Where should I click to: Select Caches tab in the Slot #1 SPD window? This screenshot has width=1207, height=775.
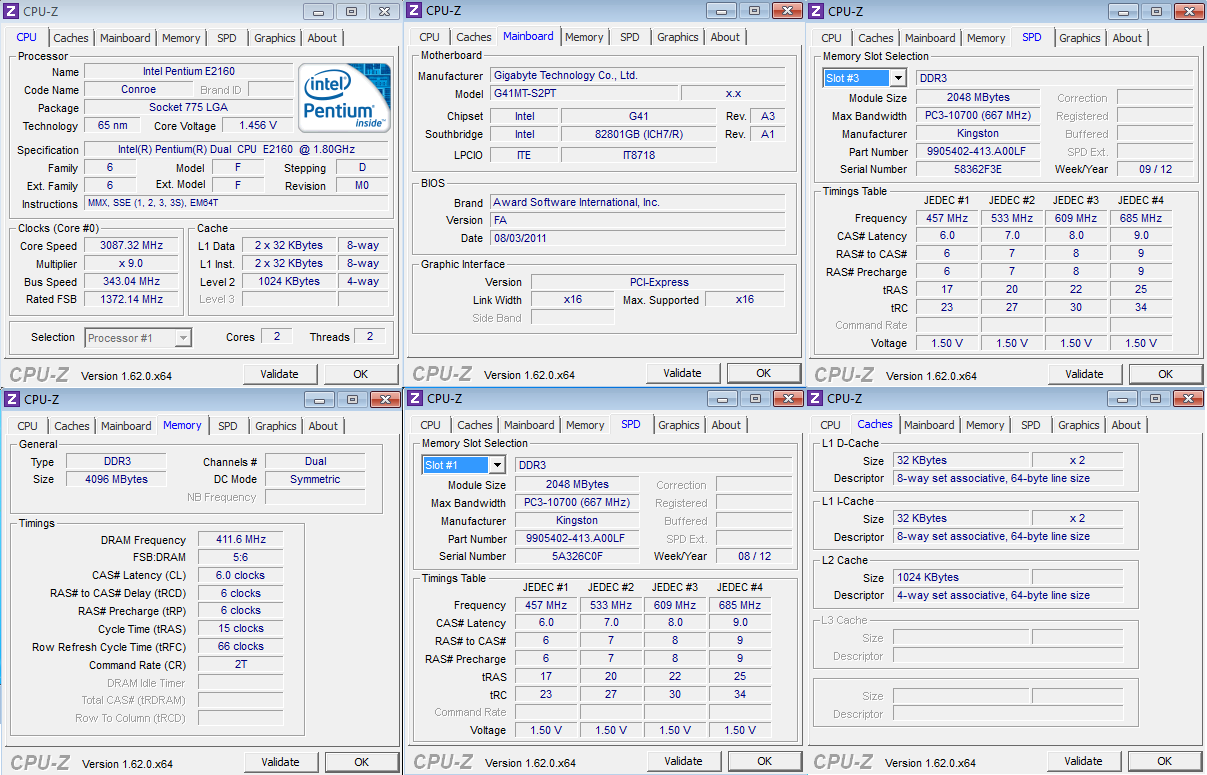[475, 425]
